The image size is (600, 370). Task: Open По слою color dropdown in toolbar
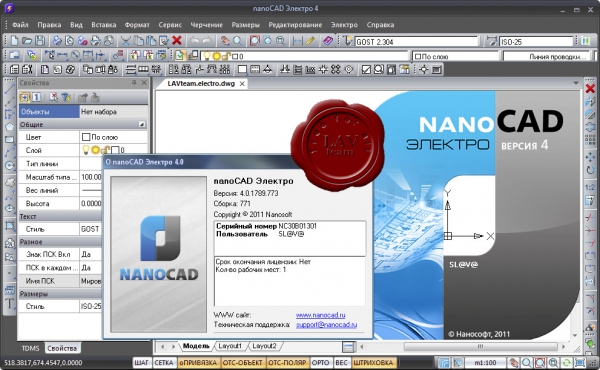[456, 56]
